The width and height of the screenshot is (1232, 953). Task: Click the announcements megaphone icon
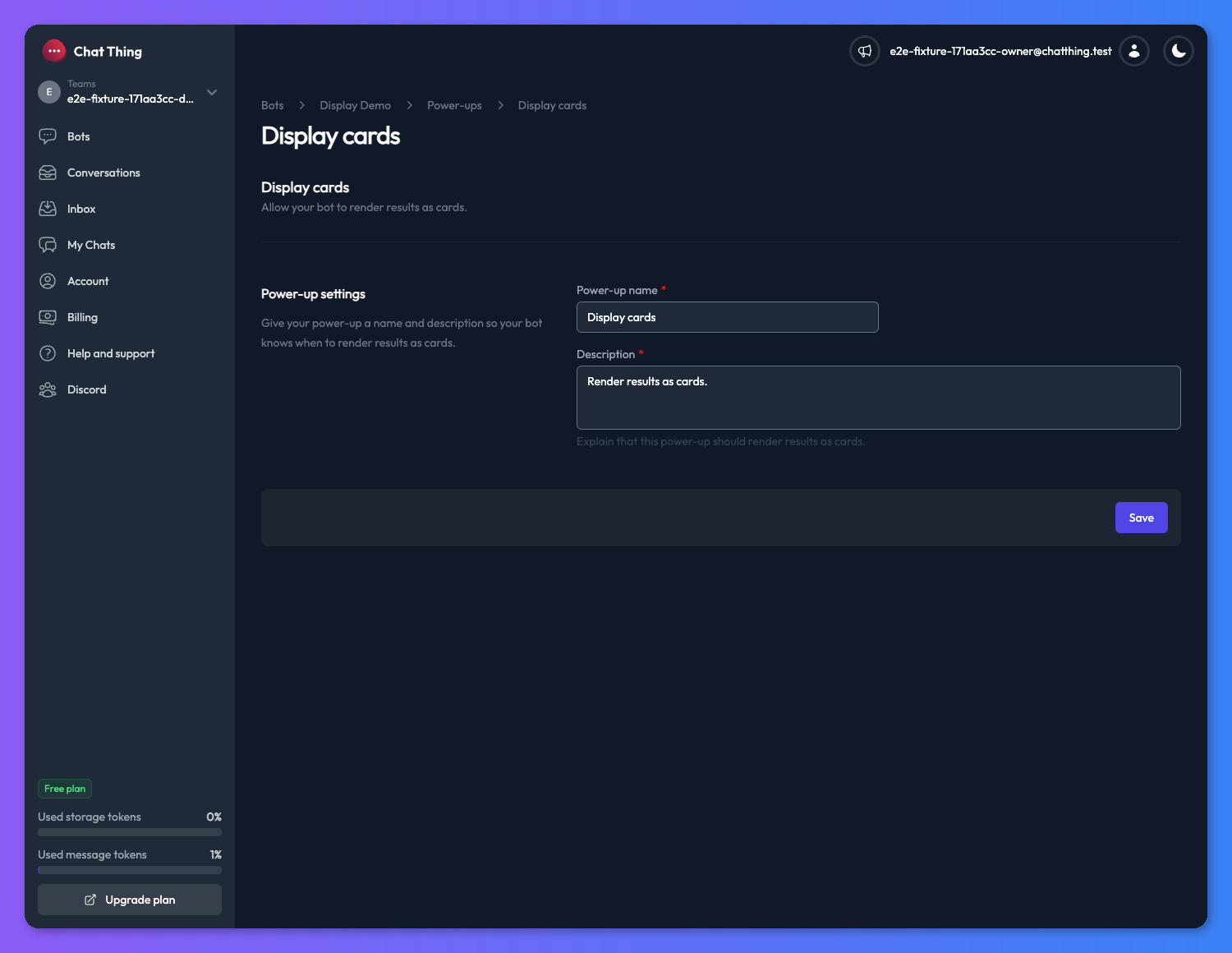(x=864, y=51)
